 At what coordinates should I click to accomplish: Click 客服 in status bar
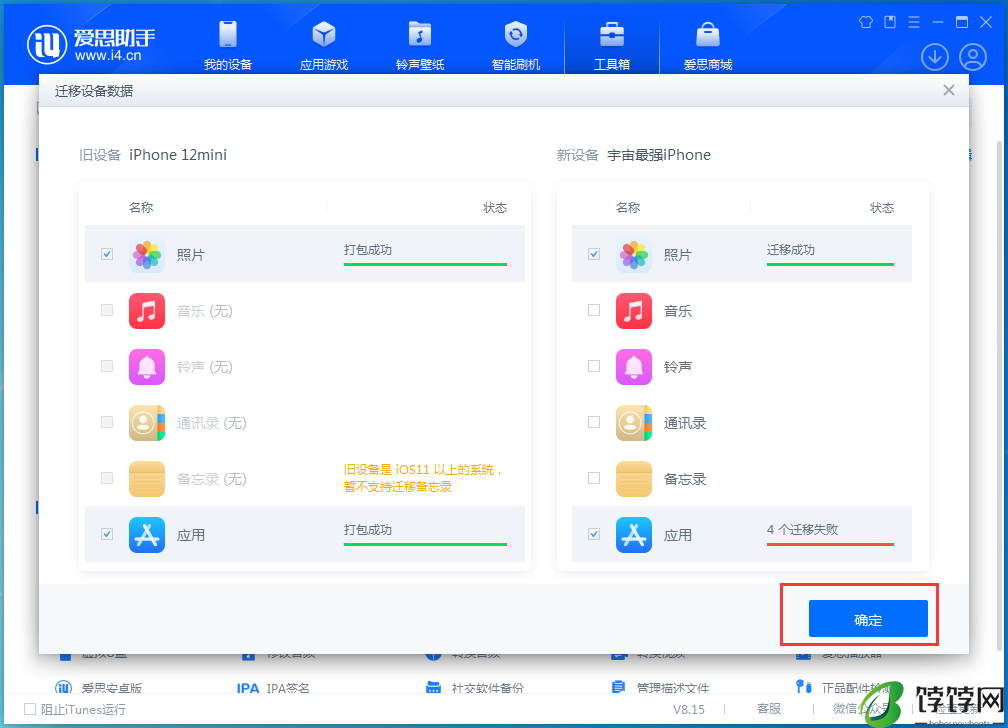click(x=769, y=709)
